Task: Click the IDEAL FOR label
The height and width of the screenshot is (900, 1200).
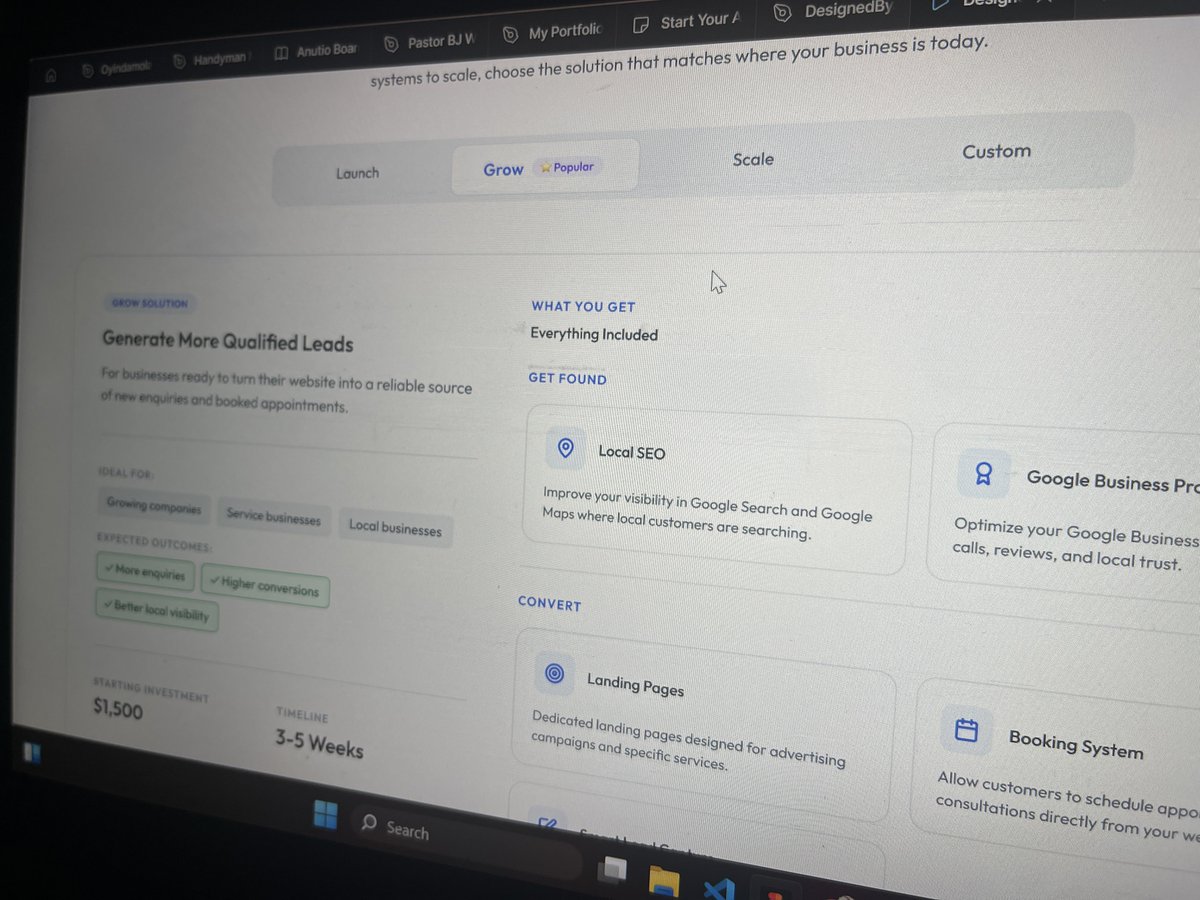Action: coord(126,473)
